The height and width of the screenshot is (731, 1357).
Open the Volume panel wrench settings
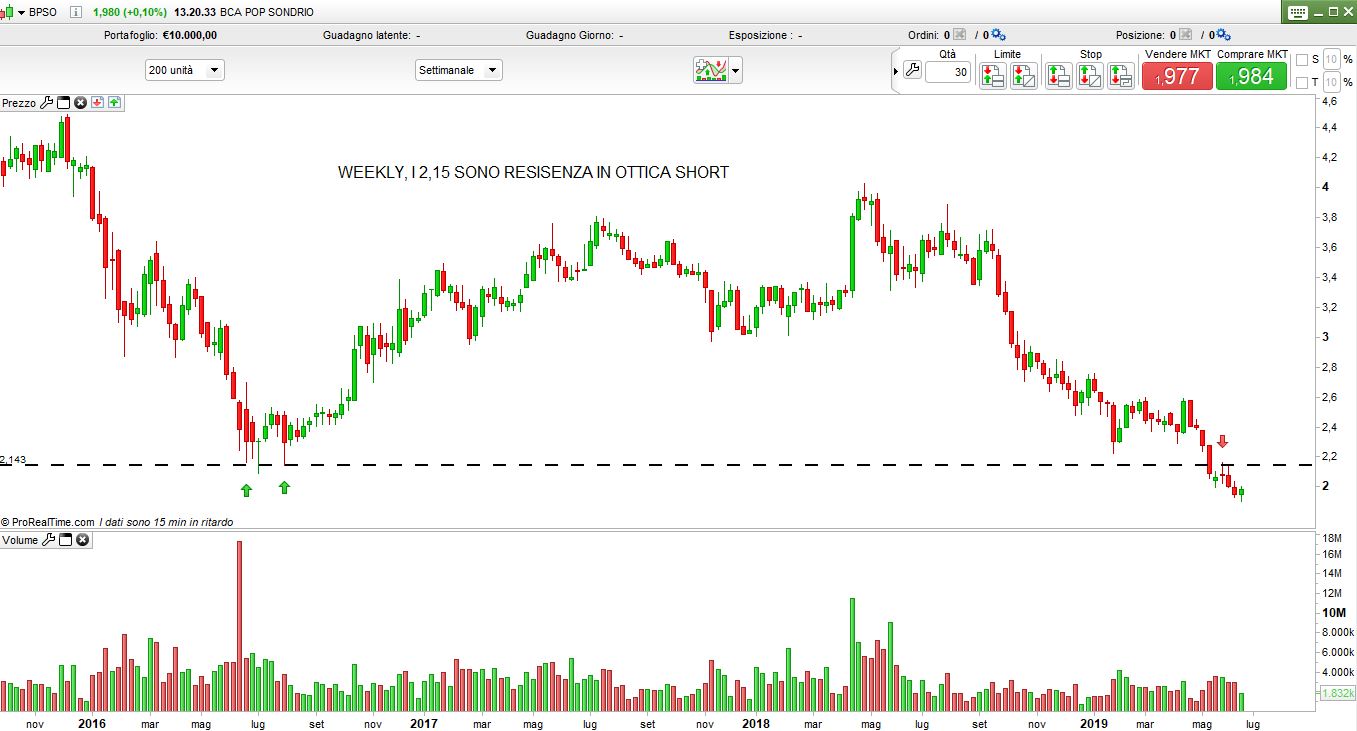[47, 540]
